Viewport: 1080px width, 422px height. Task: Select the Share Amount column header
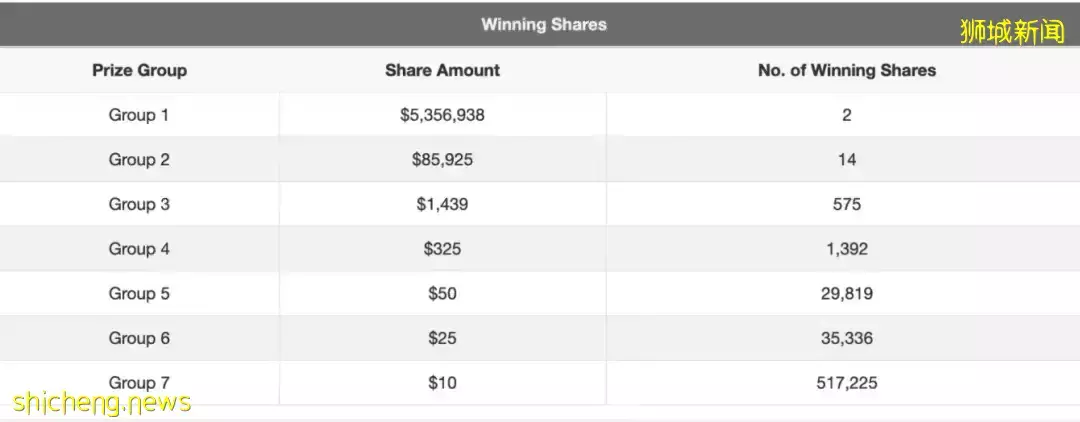(x=442, y=70)
